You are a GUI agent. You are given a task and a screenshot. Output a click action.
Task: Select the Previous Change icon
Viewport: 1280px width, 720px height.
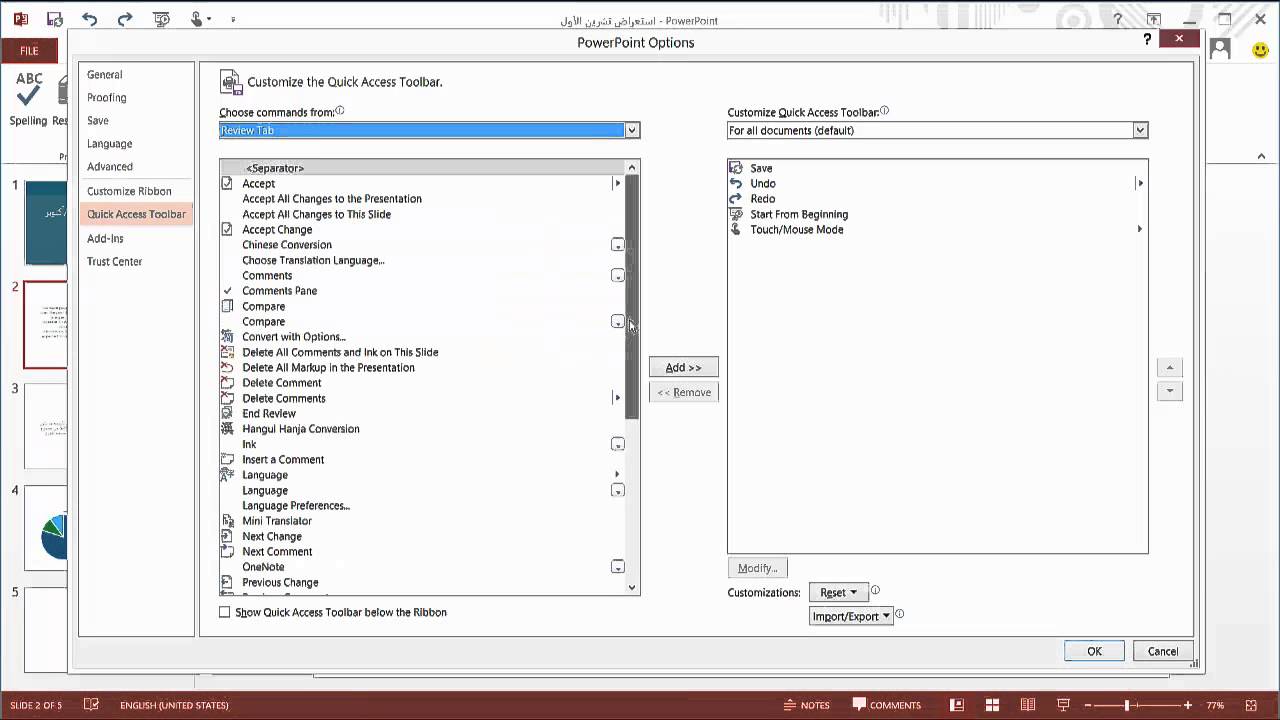click(x=227, y=582)
